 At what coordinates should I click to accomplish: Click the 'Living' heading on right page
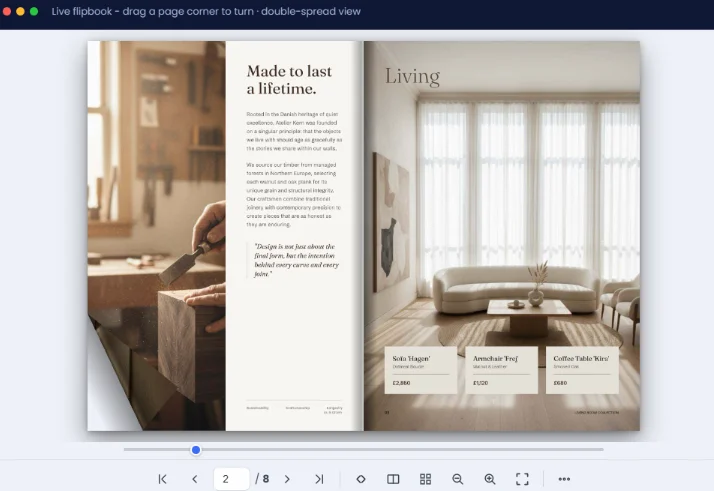click(413, 76)
